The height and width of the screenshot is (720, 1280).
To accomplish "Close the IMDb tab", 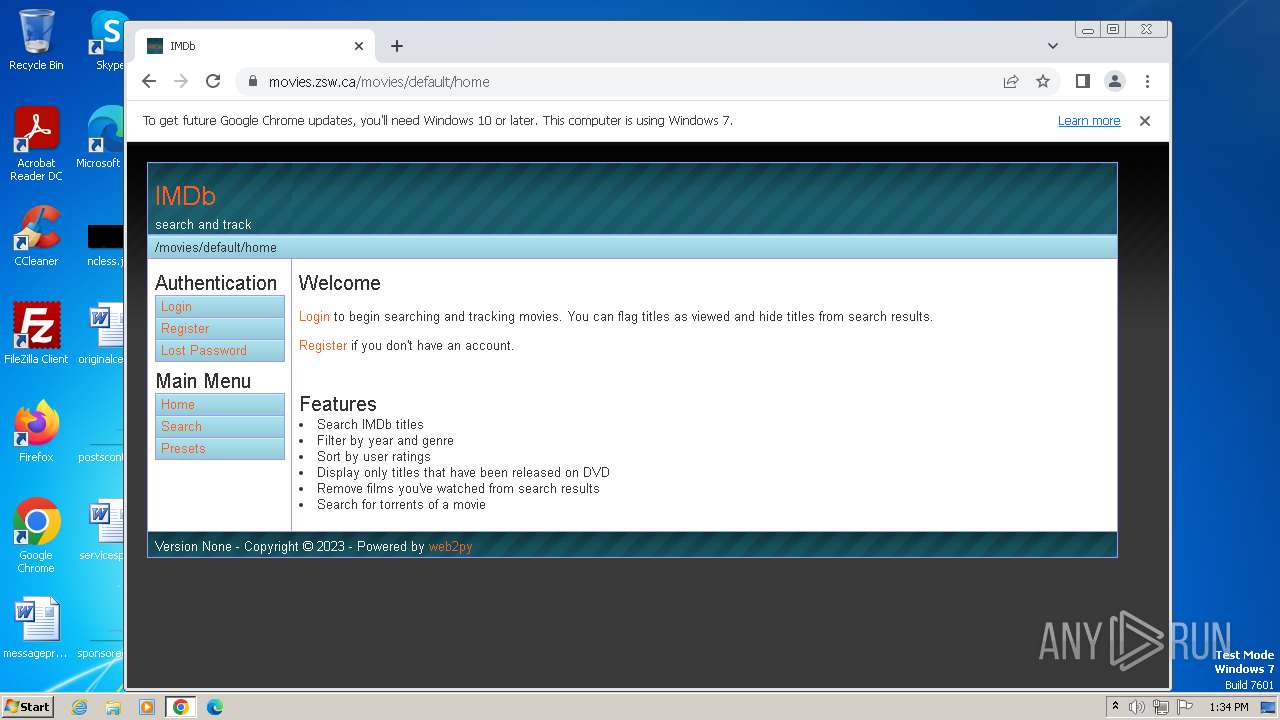I will coord(359,46).
